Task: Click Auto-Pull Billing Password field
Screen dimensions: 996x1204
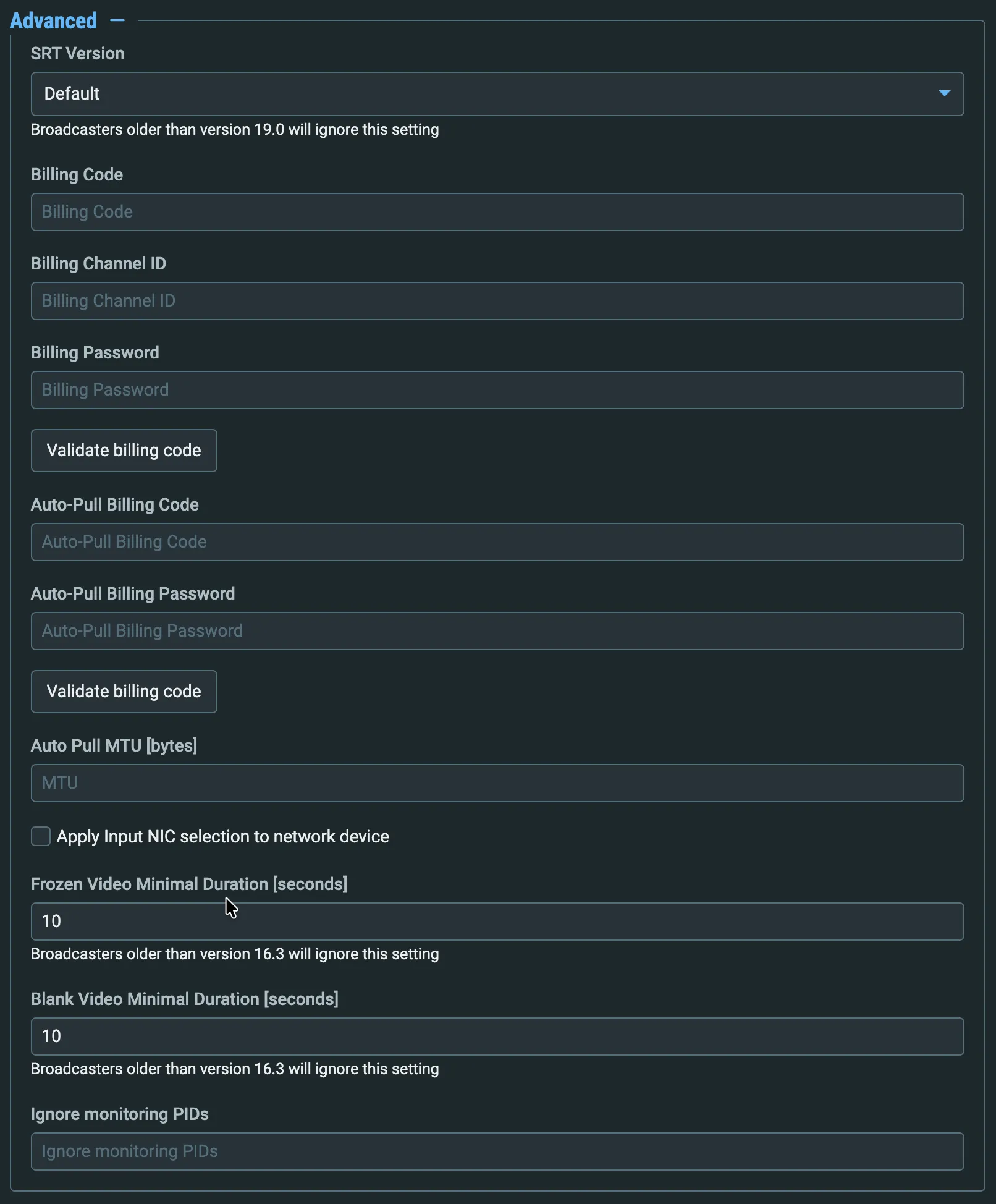Action: tap(497, 631)
